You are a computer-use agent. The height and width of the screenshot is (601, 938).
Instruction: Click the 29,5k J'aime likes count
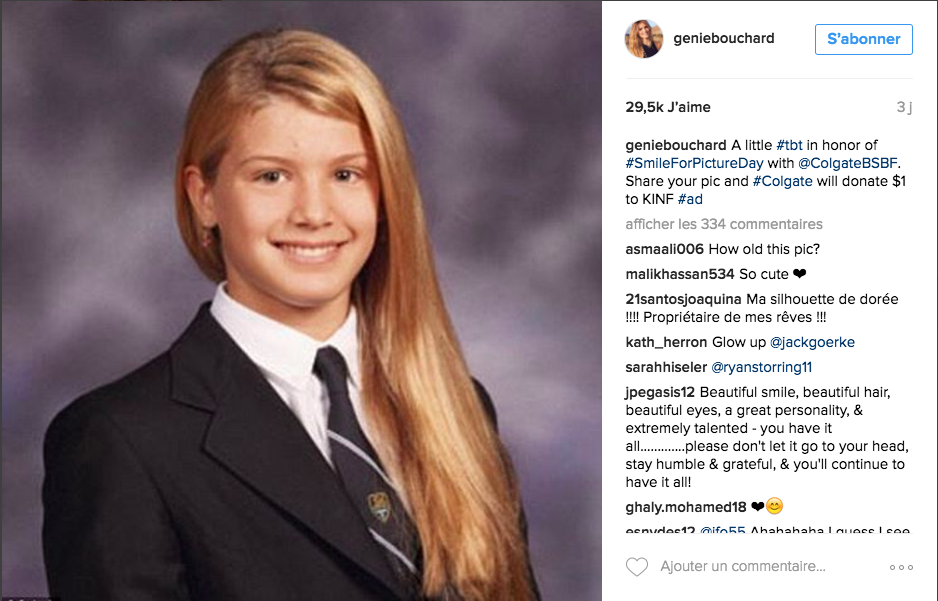pyautogui.click(x=668, y=108)
